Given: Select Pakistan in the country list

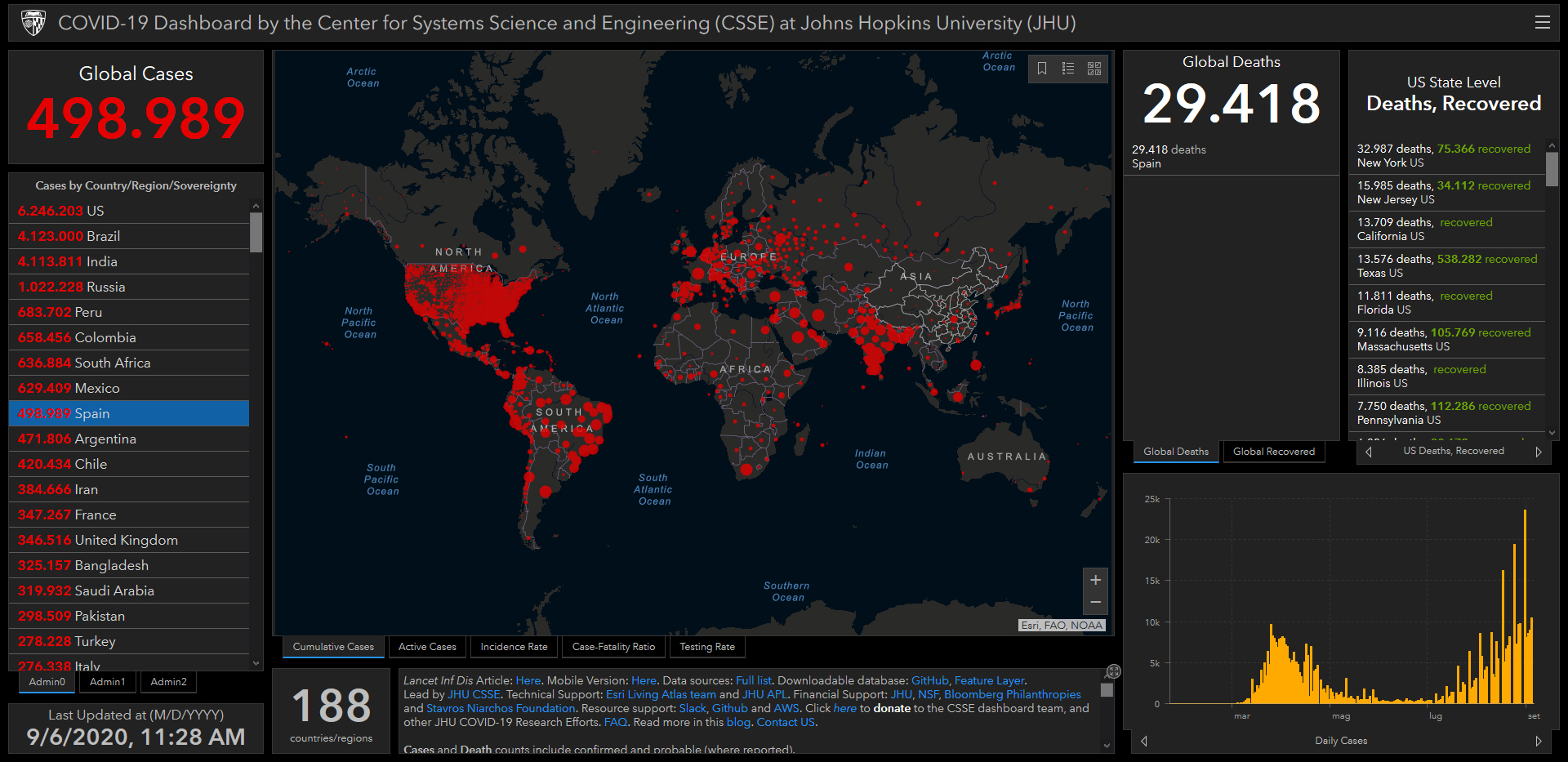Looking at the screenshot, I should (x=129, y=616).
